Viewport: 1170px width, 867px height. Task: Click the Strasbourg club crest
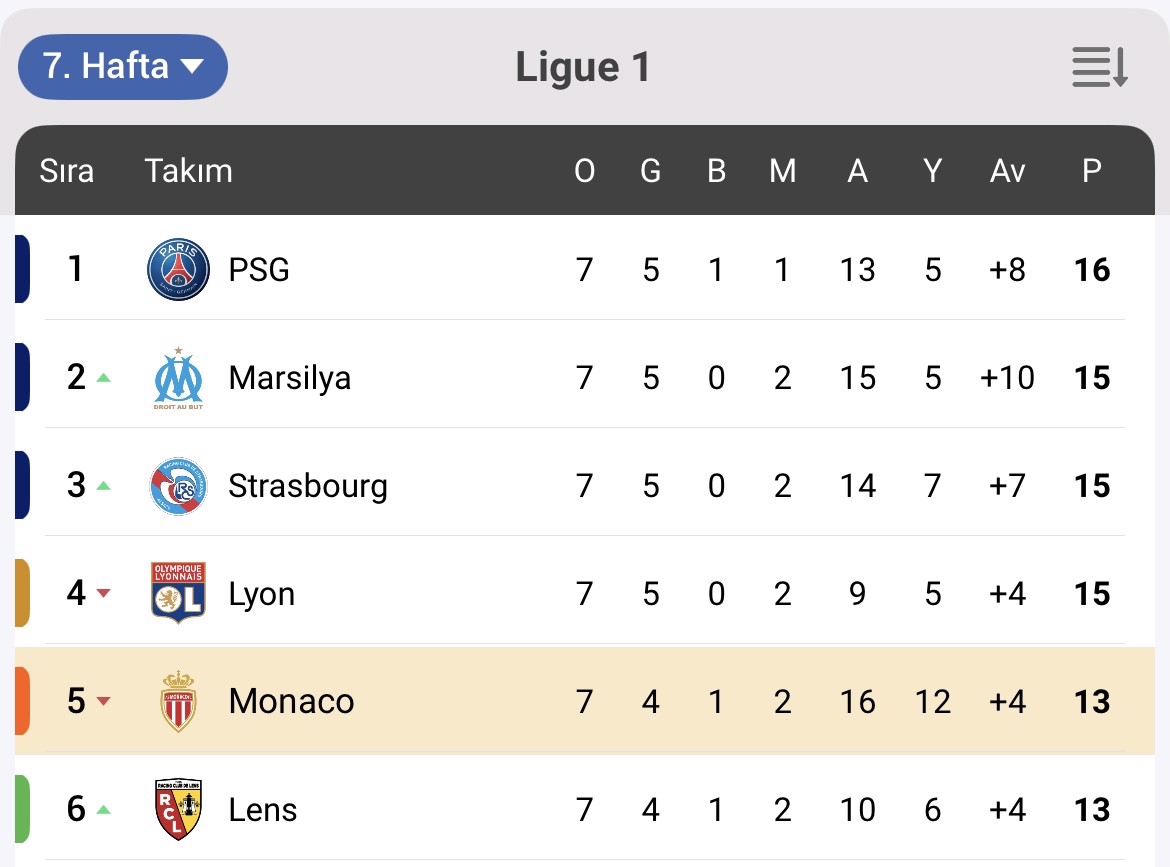pos(178,486)
